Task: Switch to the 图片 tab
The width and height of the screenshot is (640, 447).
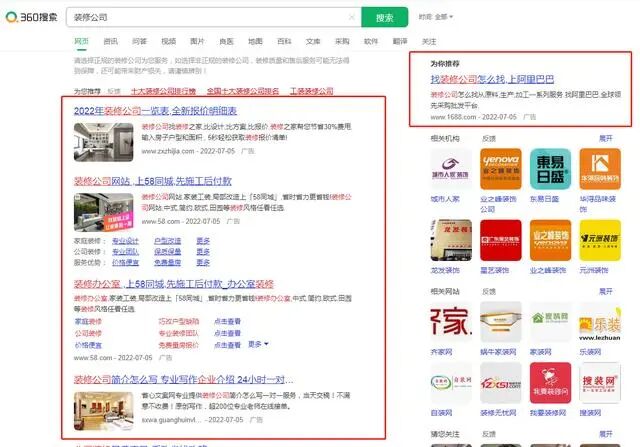Action: (197, 41)
